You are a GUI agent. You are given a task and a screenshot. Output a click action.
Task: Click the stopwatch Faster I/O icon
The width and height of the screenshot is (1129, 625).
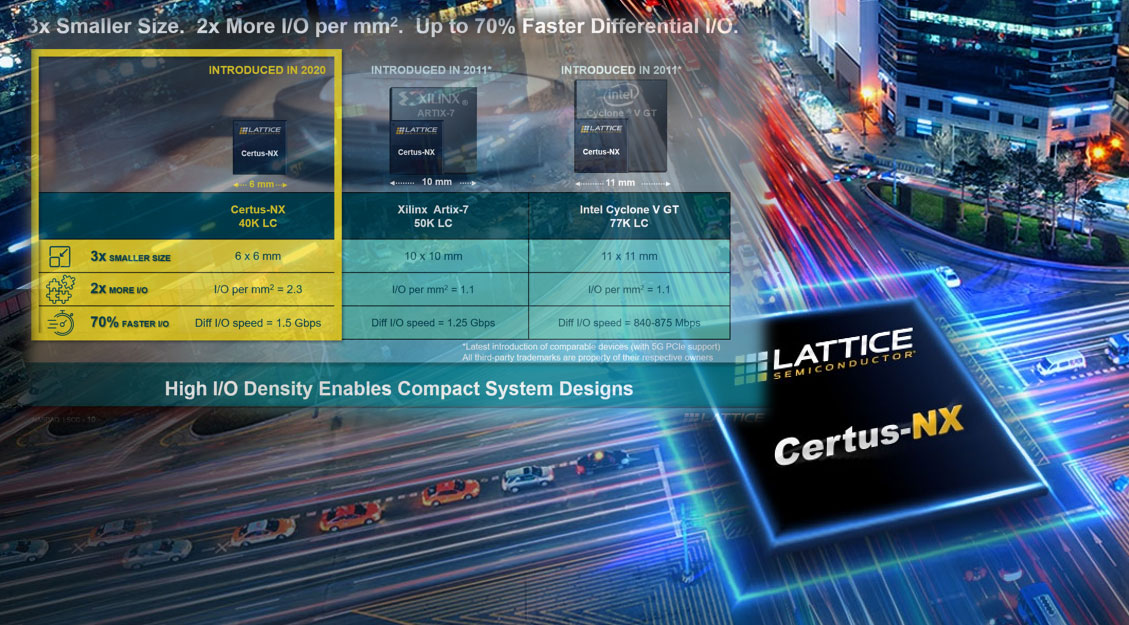pyautogui.click(x=60, y=323)
